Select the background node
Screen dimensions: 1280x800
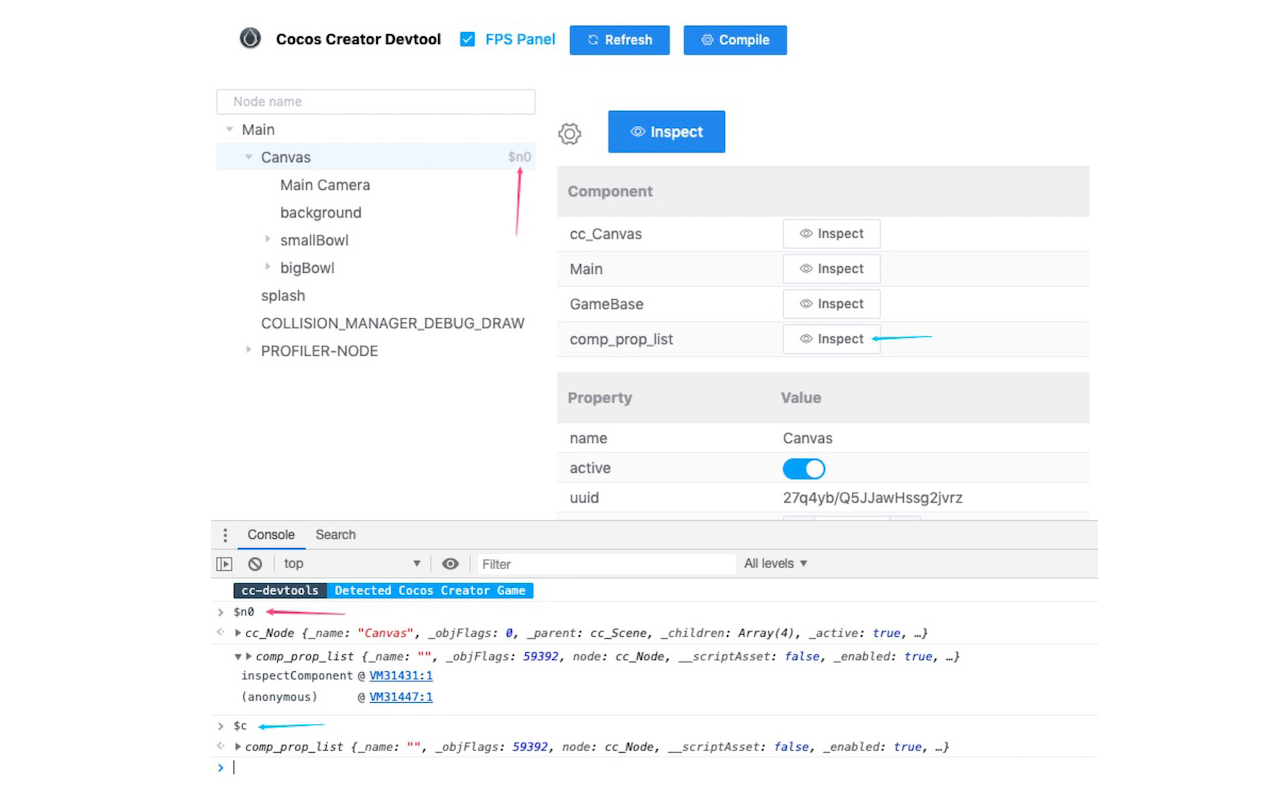pos(321,212)
